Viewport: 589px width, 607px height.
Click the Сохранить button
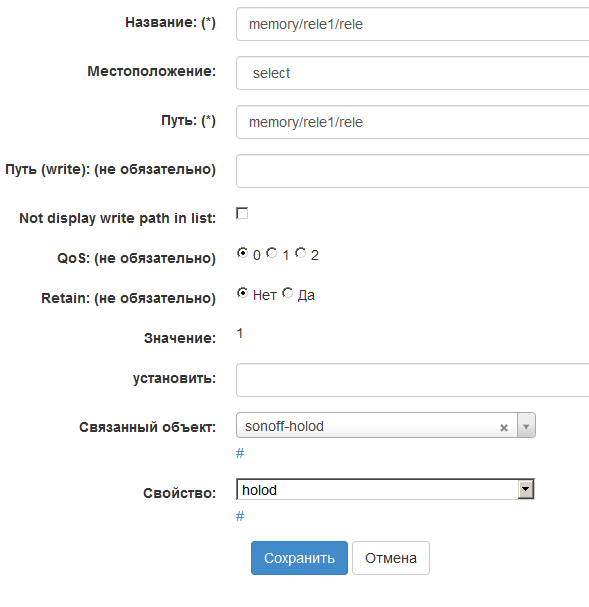coord(299,558)
